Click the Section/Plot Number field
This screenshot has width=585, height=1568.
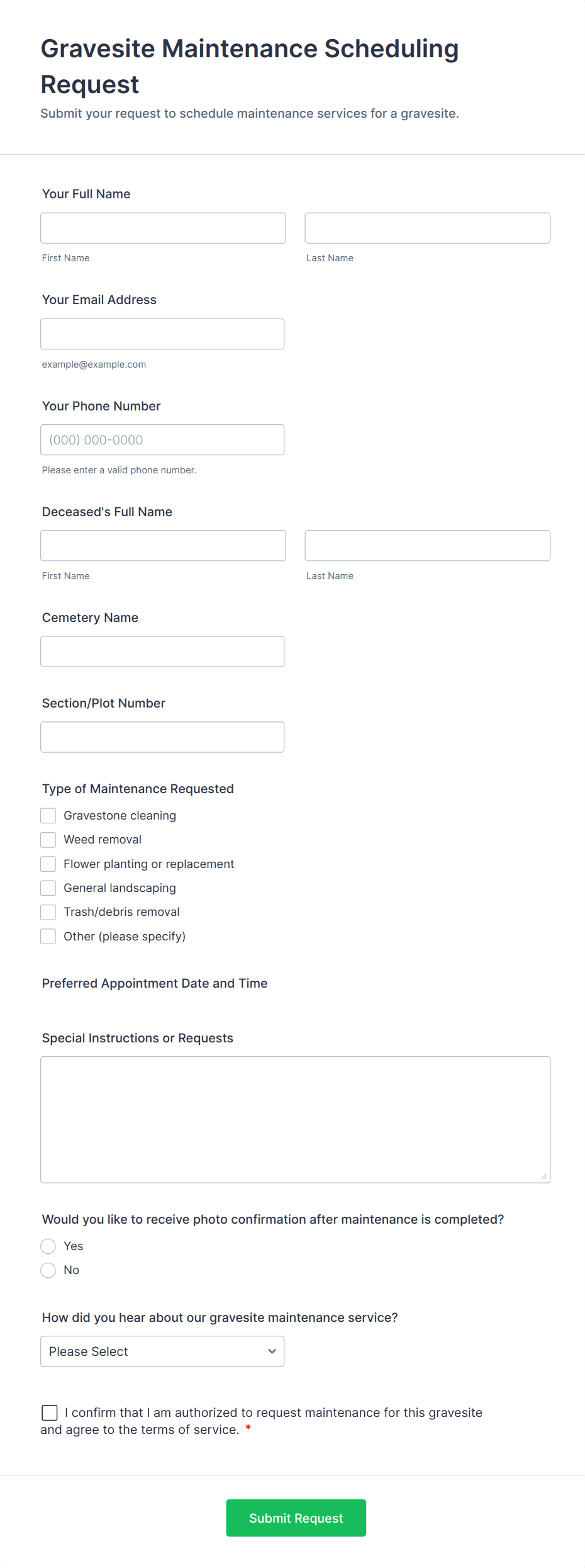click(162, 737)
